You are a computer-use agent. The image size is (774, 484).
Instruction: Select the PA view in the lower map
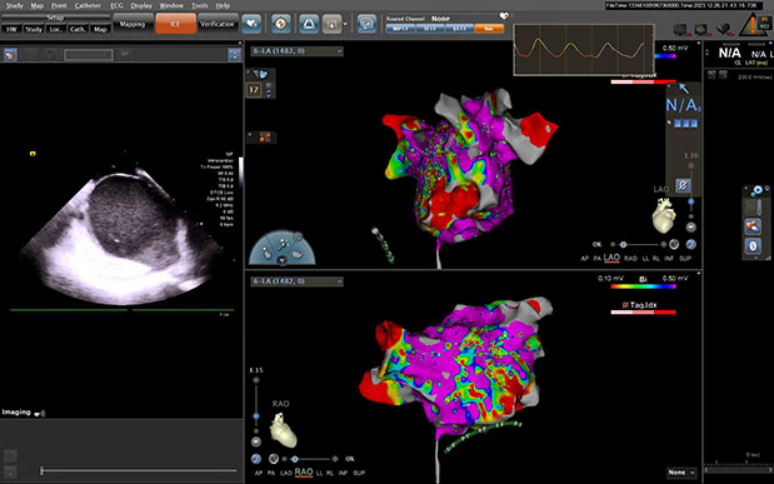pos(273,472)
